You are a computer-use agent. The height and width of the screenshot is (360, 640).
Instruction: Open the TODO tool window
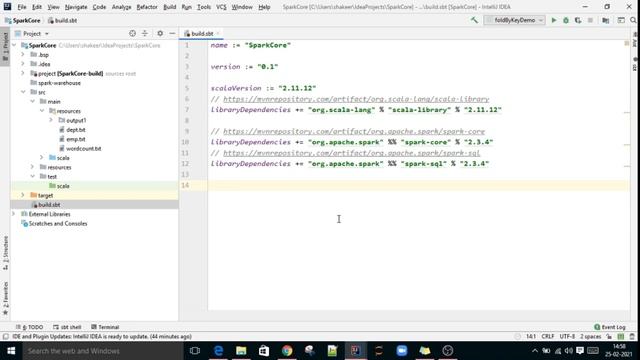pyautogui.click(x=29, y=327)
